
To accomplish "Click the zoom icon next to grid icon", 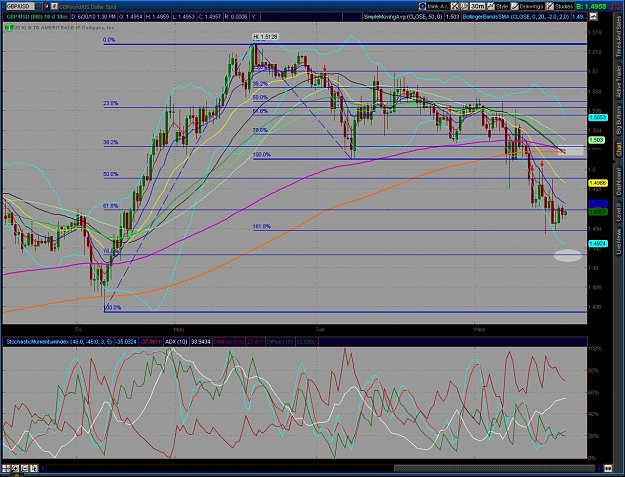I will coord(15,468).
